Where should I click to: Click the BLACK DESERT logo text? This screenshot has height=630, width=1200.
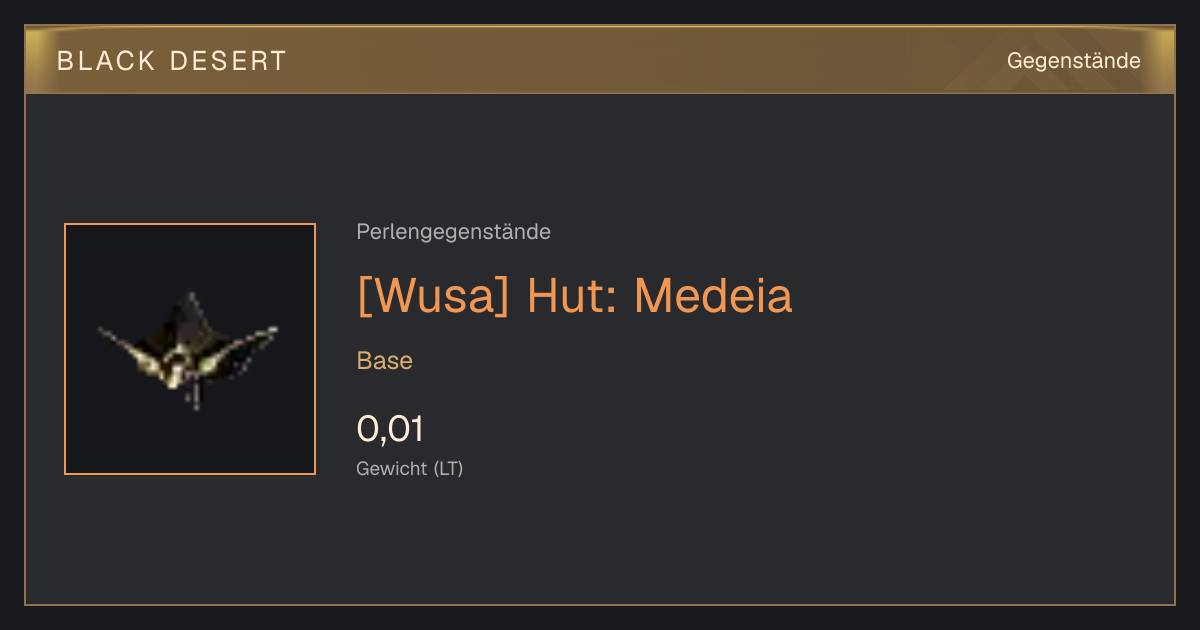pyautogui.click(x=172, y=61)
